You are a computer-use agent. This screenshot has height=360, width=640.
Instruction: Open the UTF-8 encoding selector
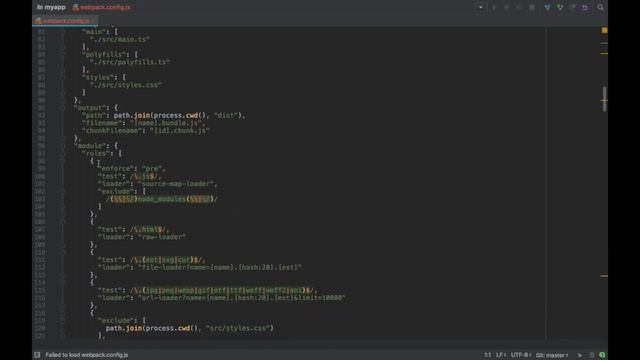point(521,355)
